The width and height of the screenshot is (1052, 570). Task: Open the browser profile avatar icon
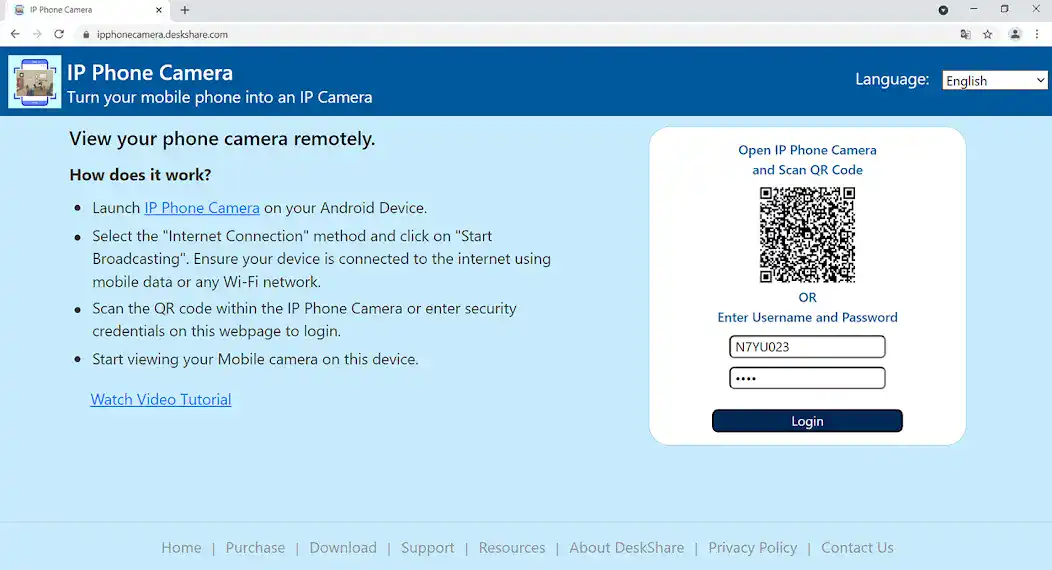coord(1015,34)
